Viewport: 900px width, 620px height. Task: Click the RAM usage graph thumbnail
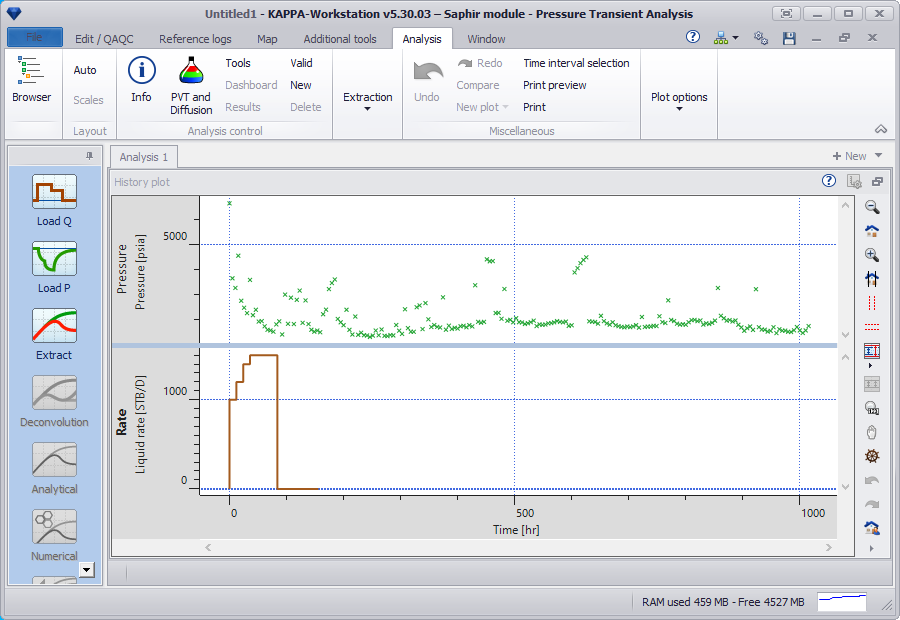[841, 602]
